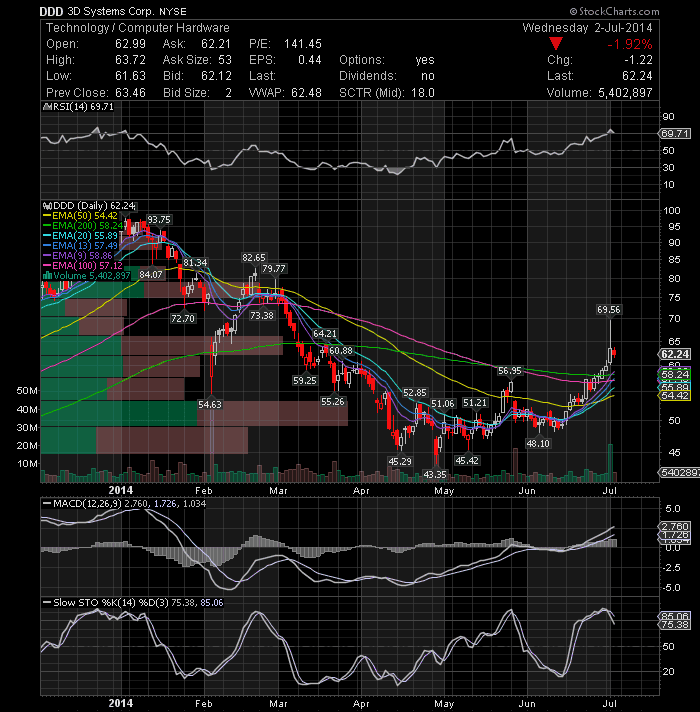Click the DDD (Daily) candlestick legend icon

[47, 206]
